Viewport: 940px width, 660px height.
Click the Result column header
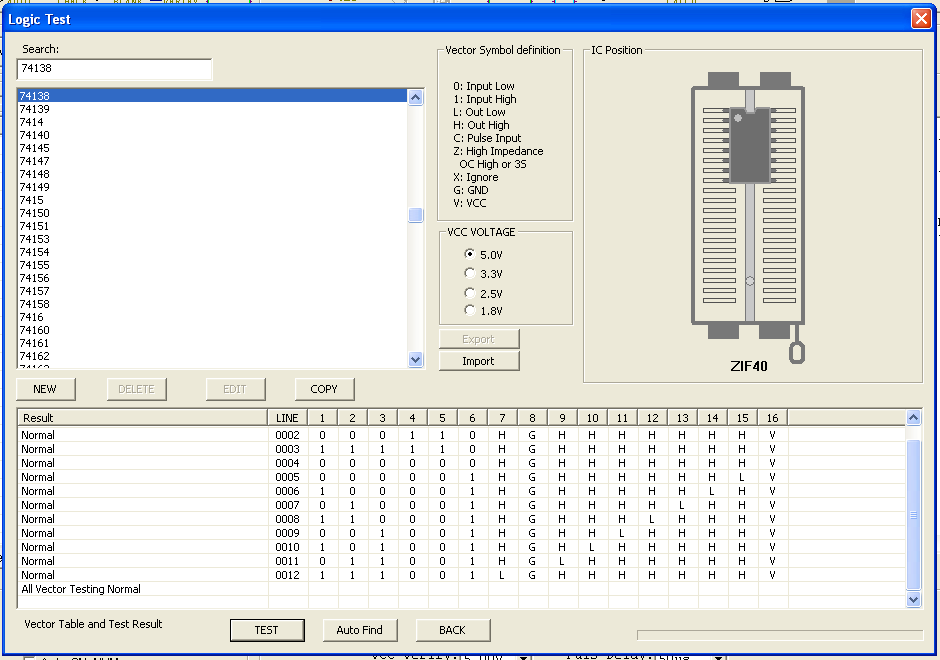pos(143,418)
